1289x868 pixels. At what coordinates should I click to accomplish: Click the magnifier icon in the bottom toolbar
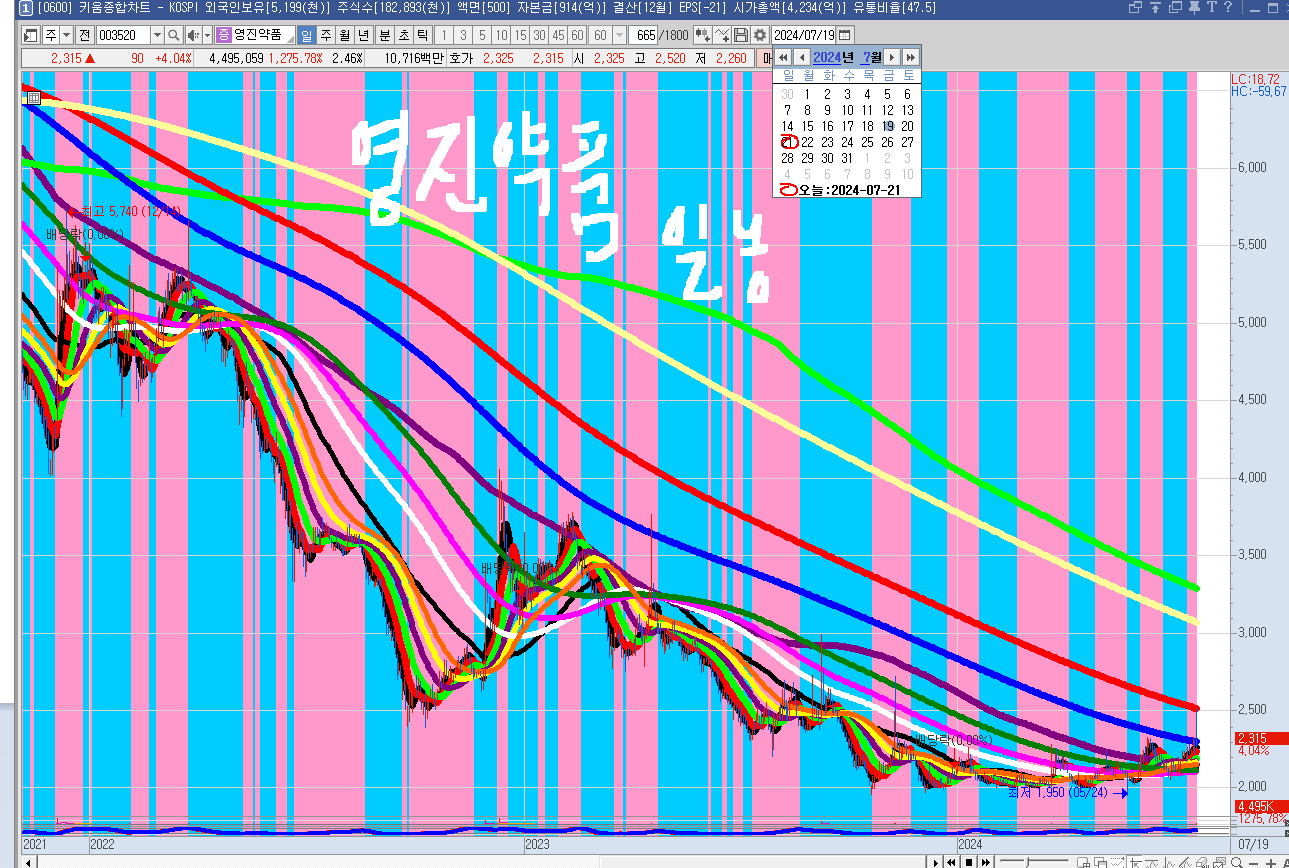click(x=1239, y=861)
